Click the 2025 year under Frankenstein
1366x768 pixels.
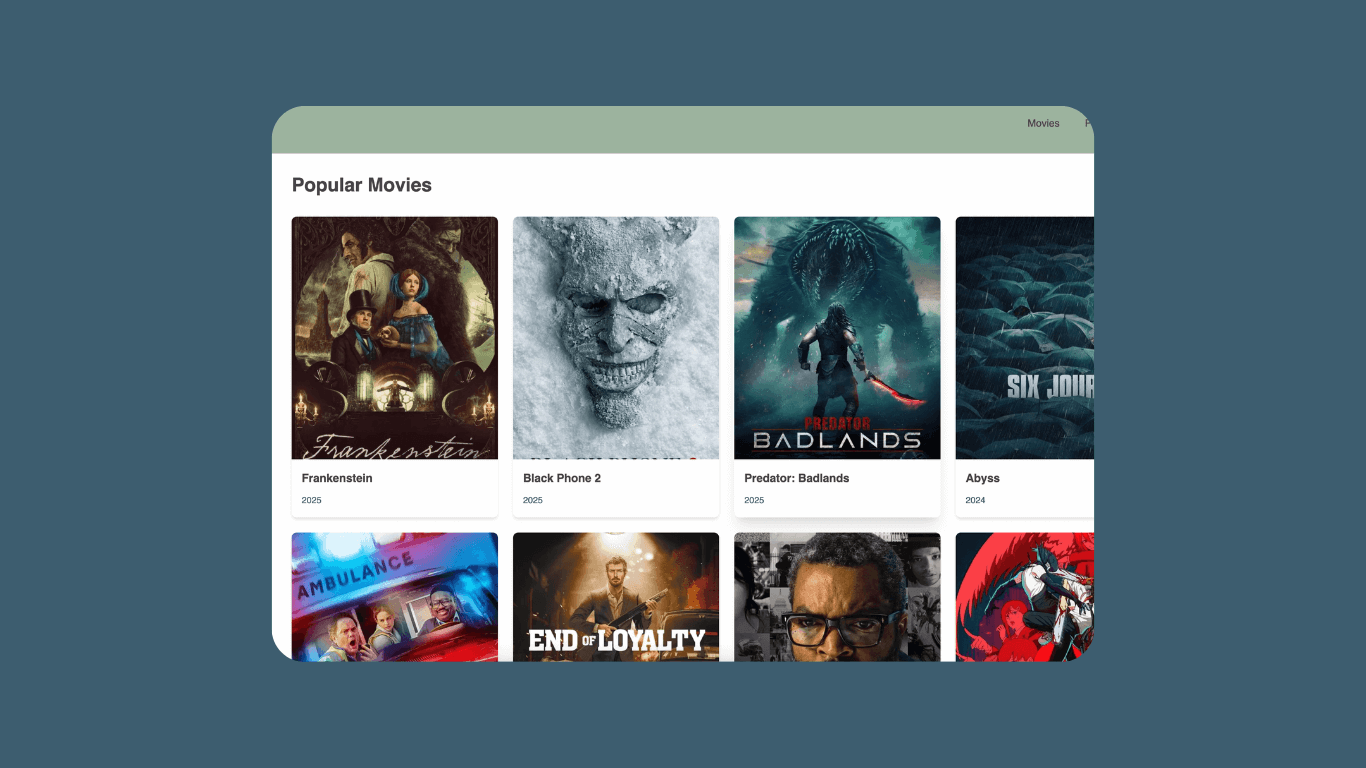312,500
